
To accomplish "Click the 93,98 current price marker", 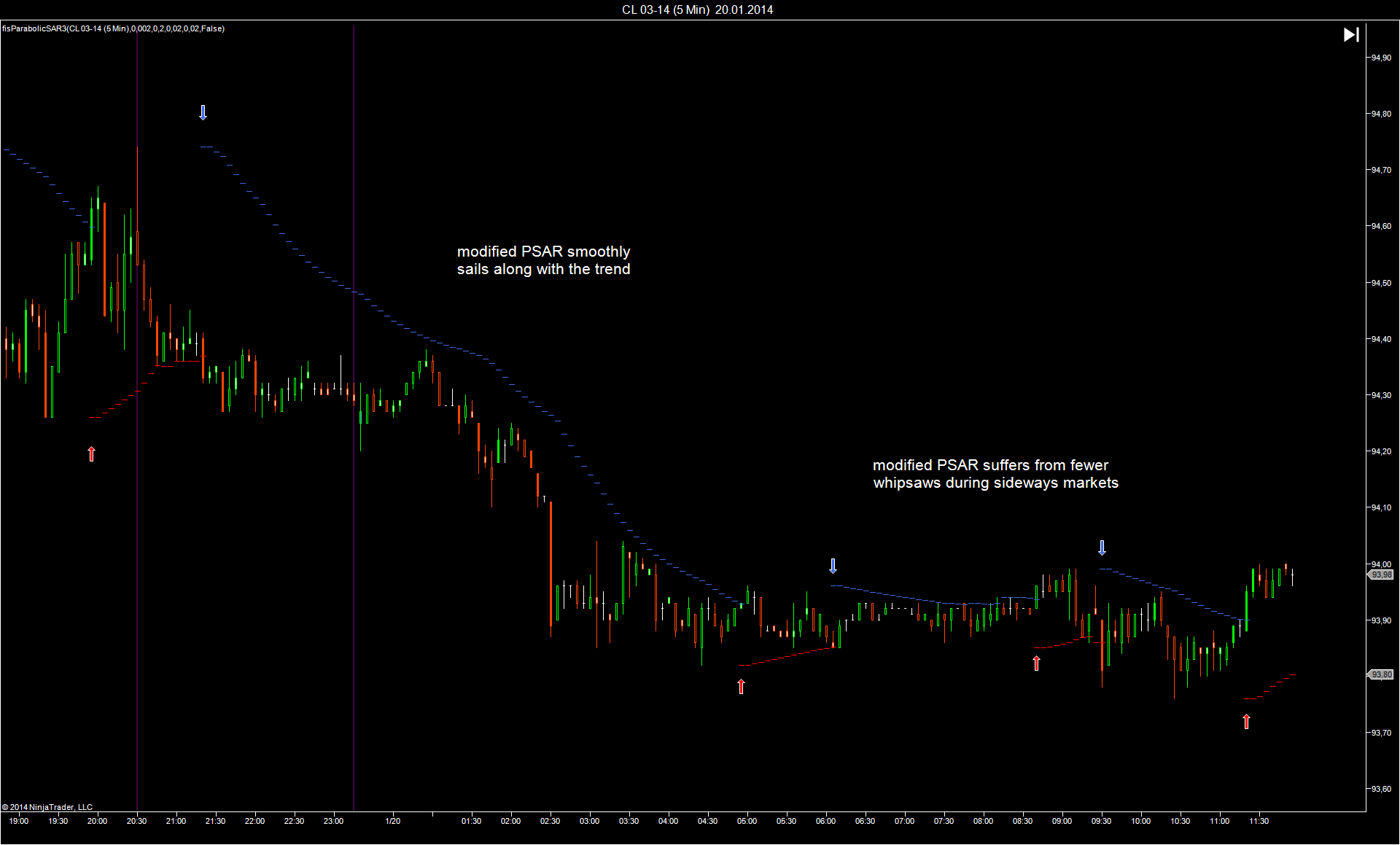I will pyautogui.click(x=1381, y=575).
